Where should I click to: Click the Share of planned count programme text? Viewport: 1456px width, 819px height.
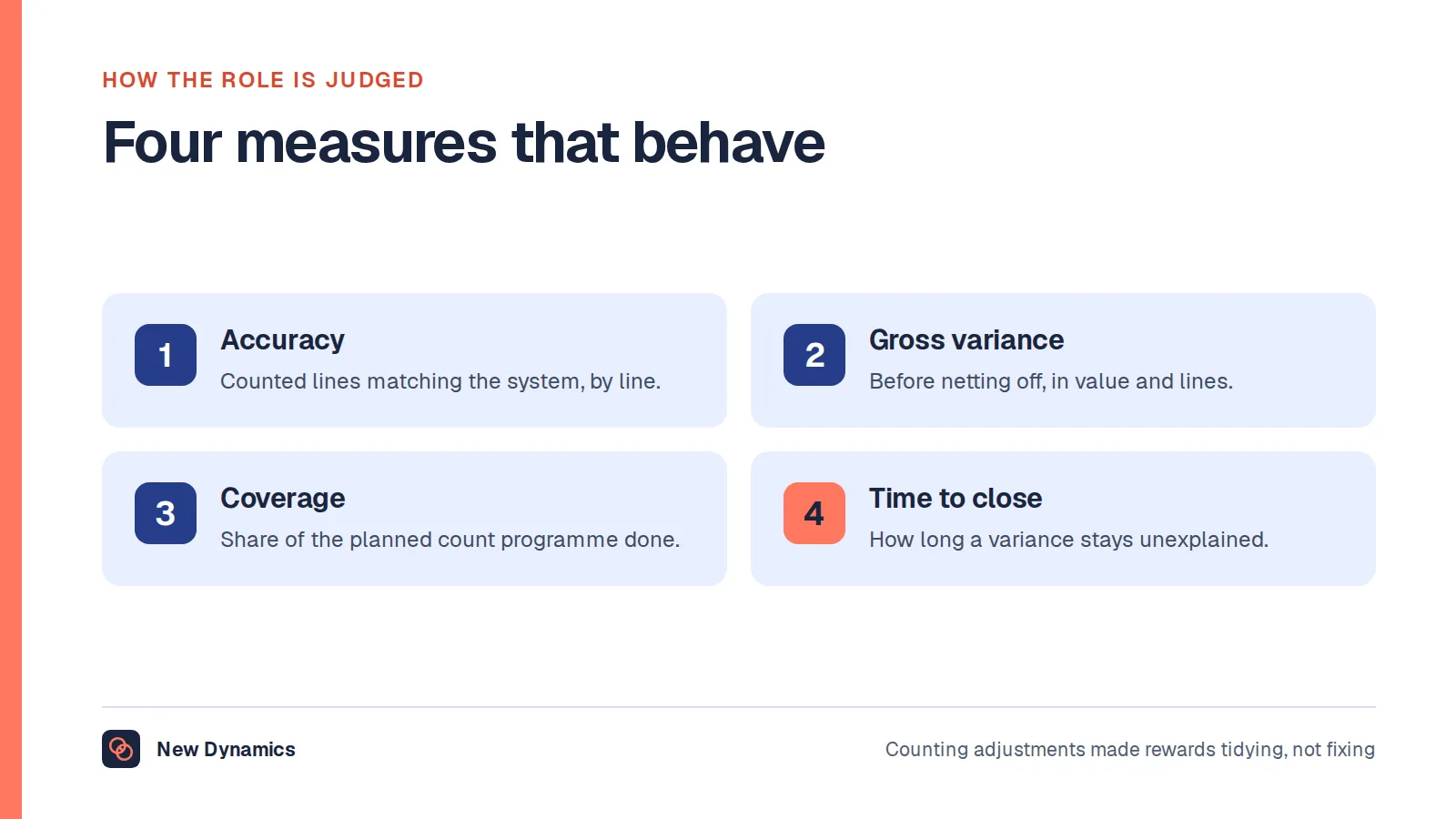pos(450,540)
